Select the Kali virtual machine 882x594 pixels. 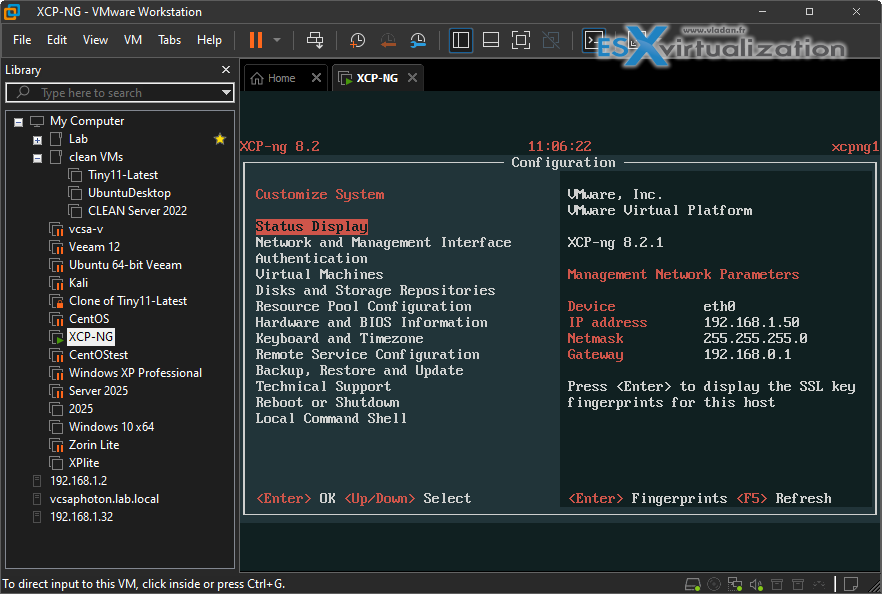(78, 283)
